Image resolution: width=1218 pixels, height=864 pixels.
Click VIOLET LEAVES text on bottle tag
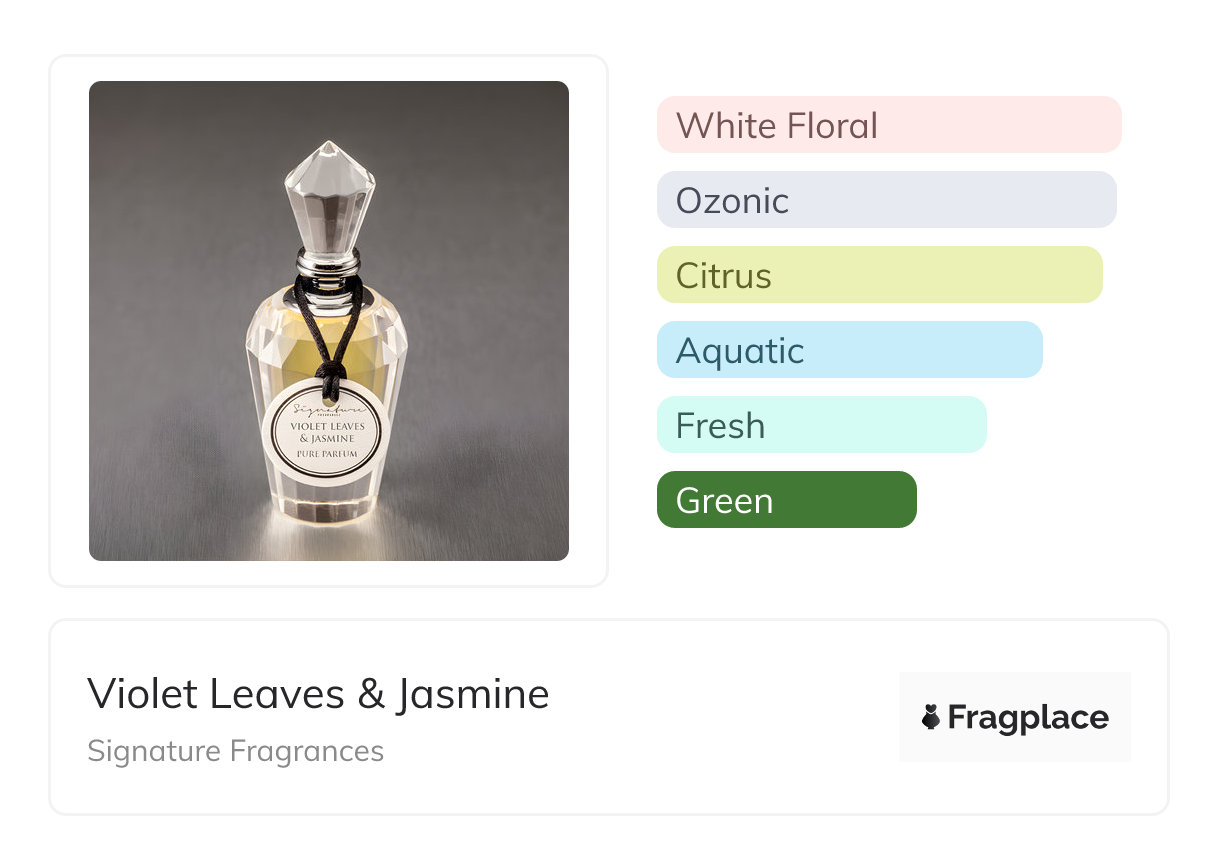[327, 426]
